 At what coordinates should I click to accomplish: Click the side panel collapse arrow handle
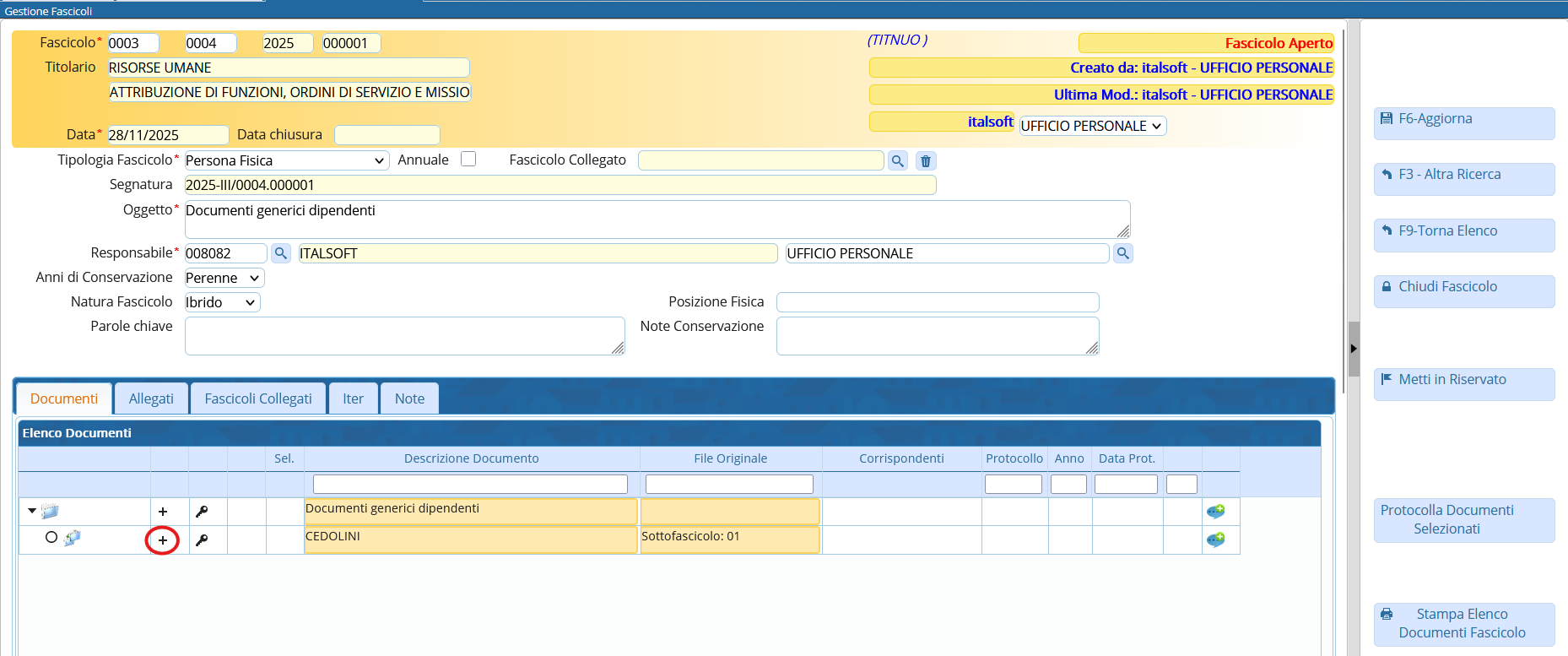(1354, 349)
